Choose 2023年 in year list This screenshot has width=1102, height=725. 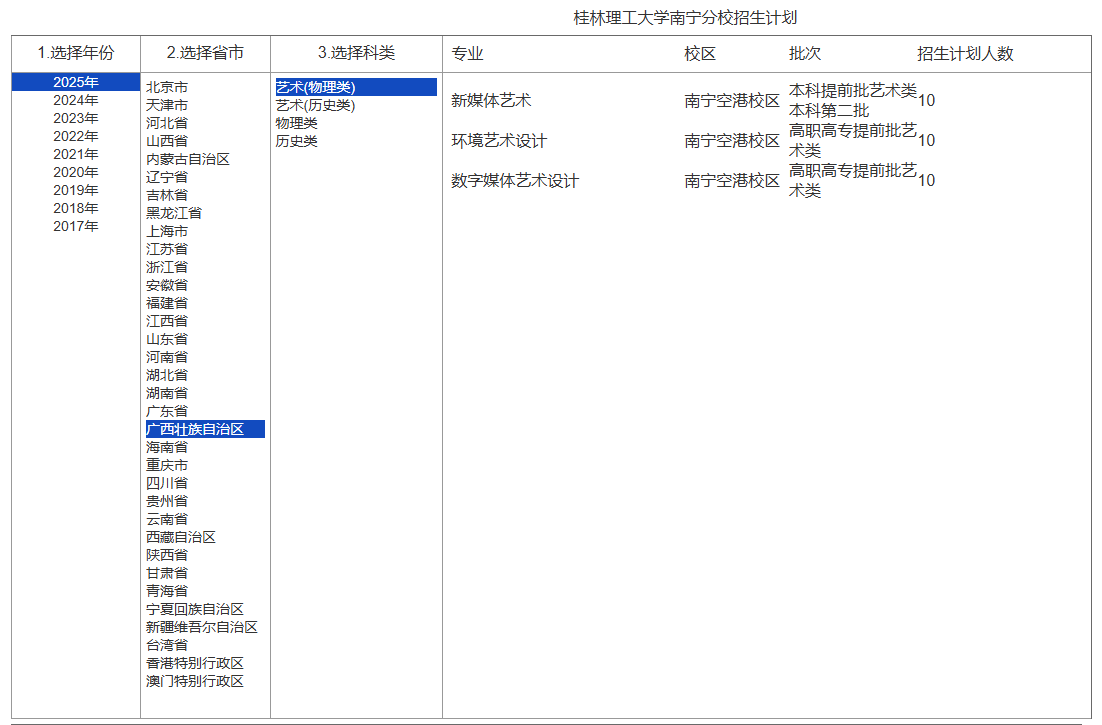(x=76, y=118)
